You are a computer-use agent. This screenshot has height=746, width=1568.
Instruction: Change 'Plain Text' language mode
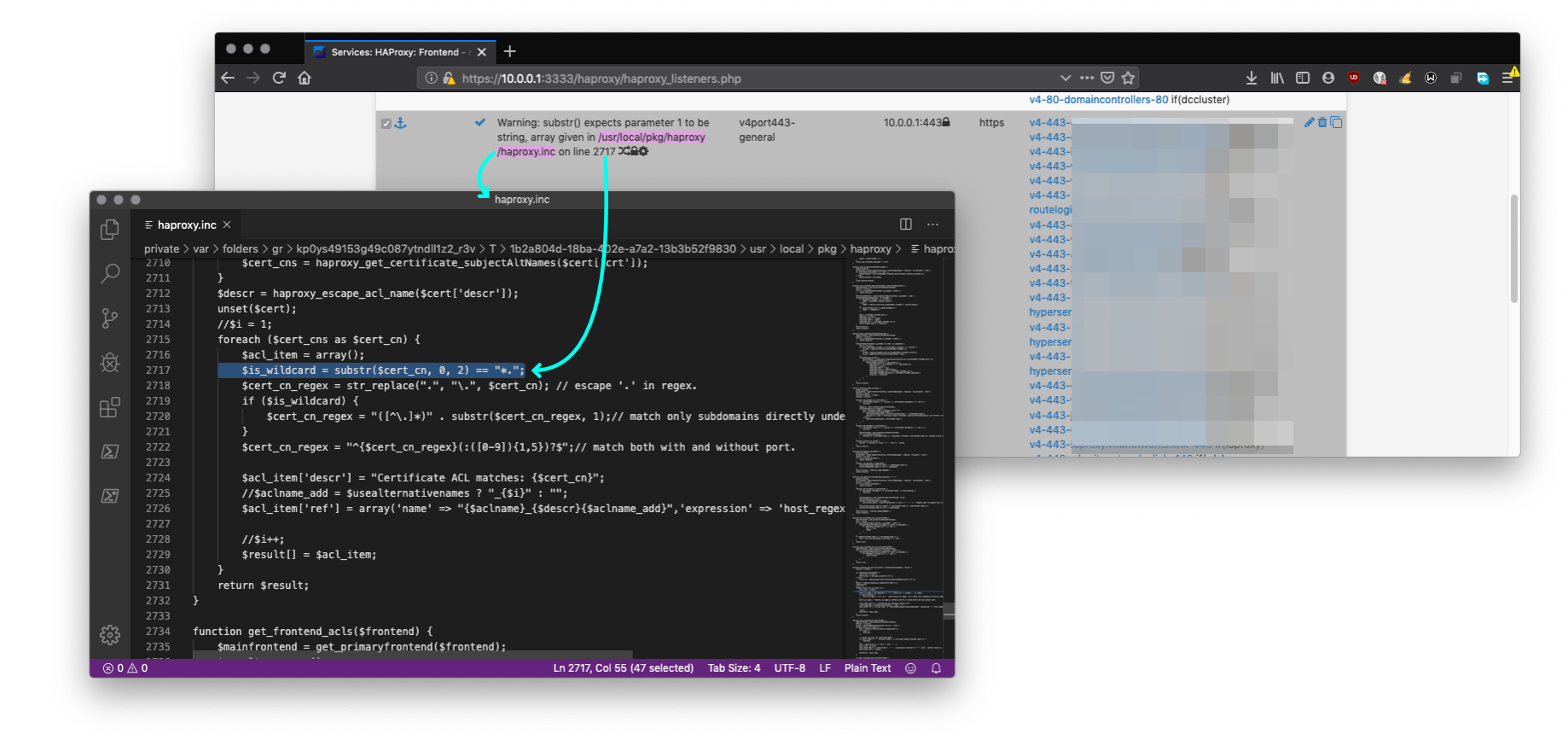point(868,668)
